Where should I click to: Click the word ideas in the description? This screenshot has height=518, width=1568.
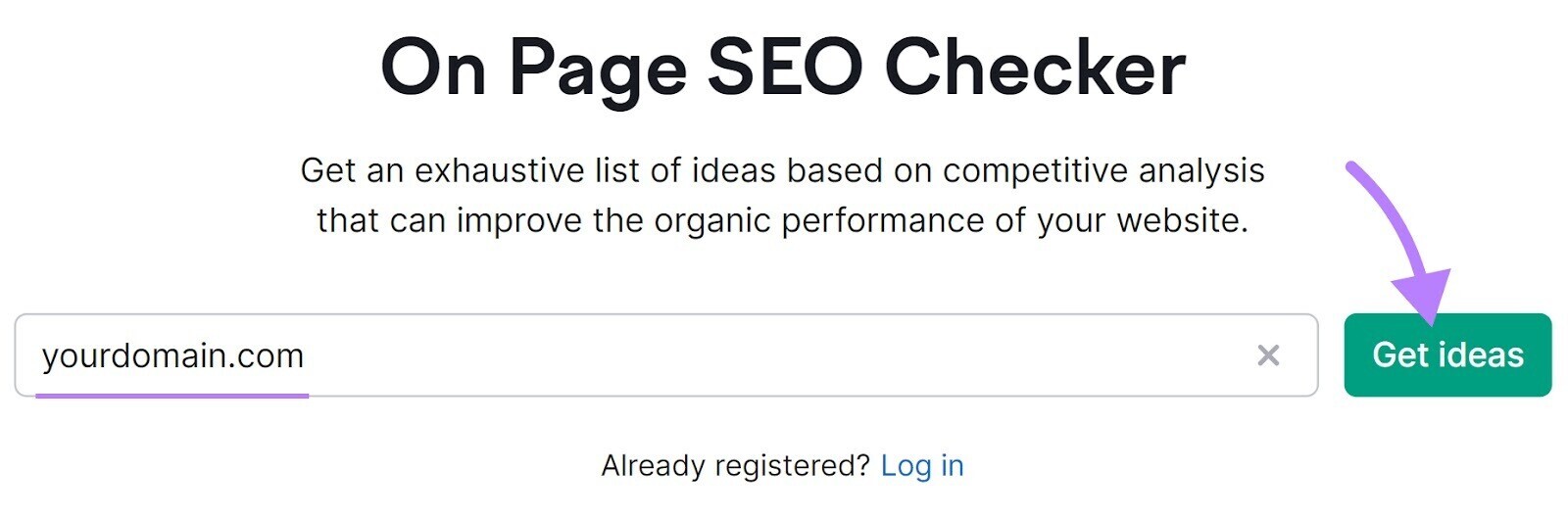pyautogui.click(x=734, y=171)
